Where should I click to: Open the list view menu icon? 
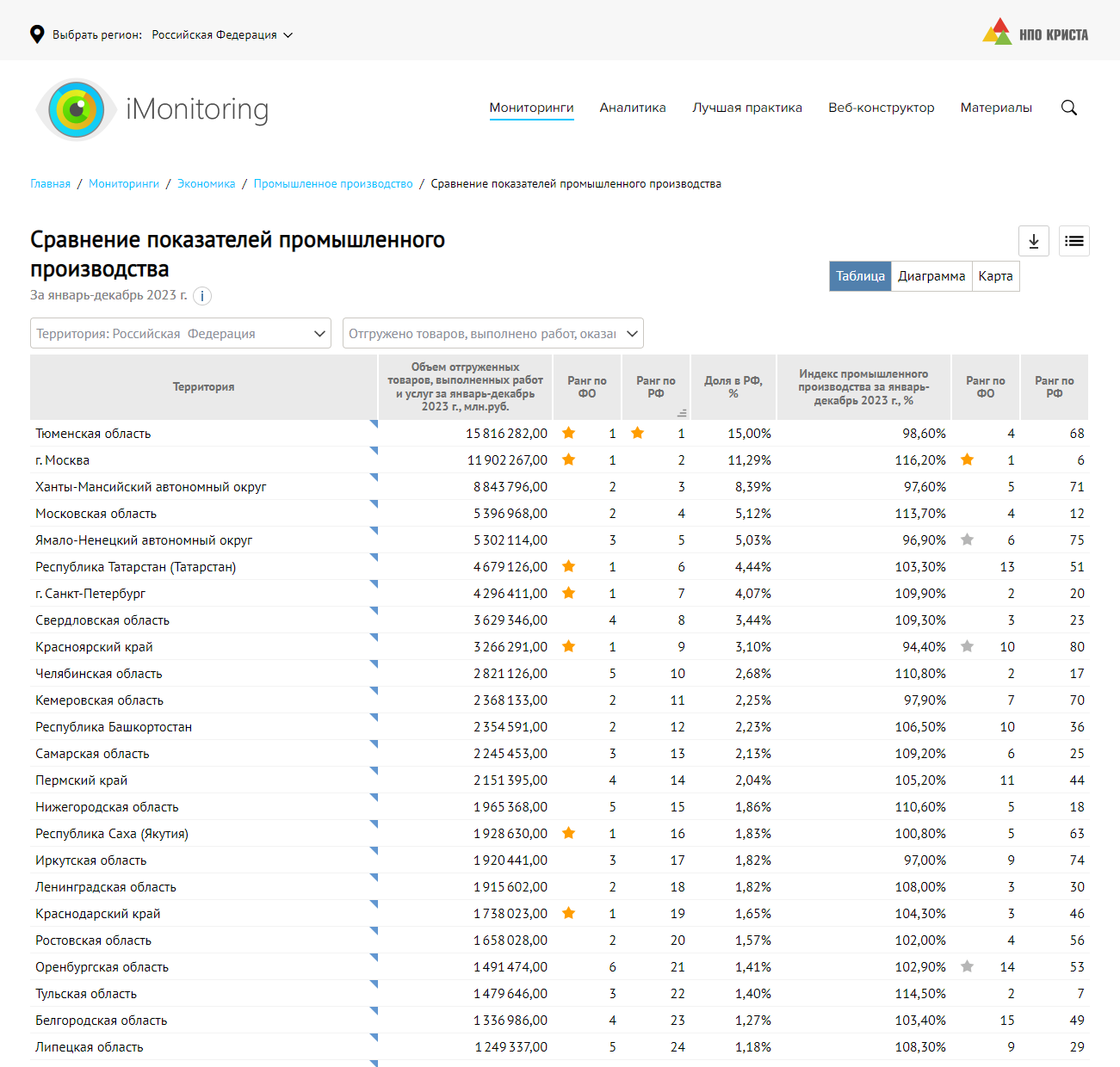coord(1074,241)
